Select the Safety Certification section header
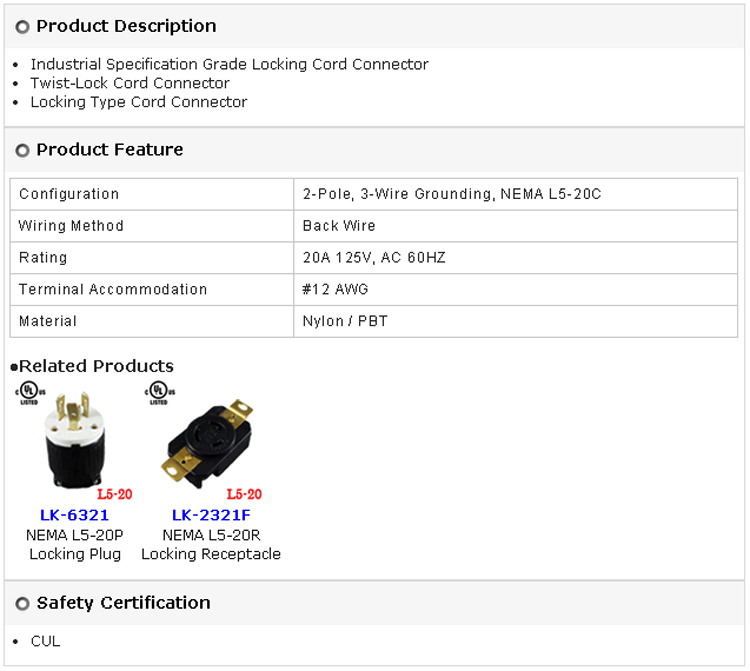Screen dimensions: 750x671 [123, 603]
